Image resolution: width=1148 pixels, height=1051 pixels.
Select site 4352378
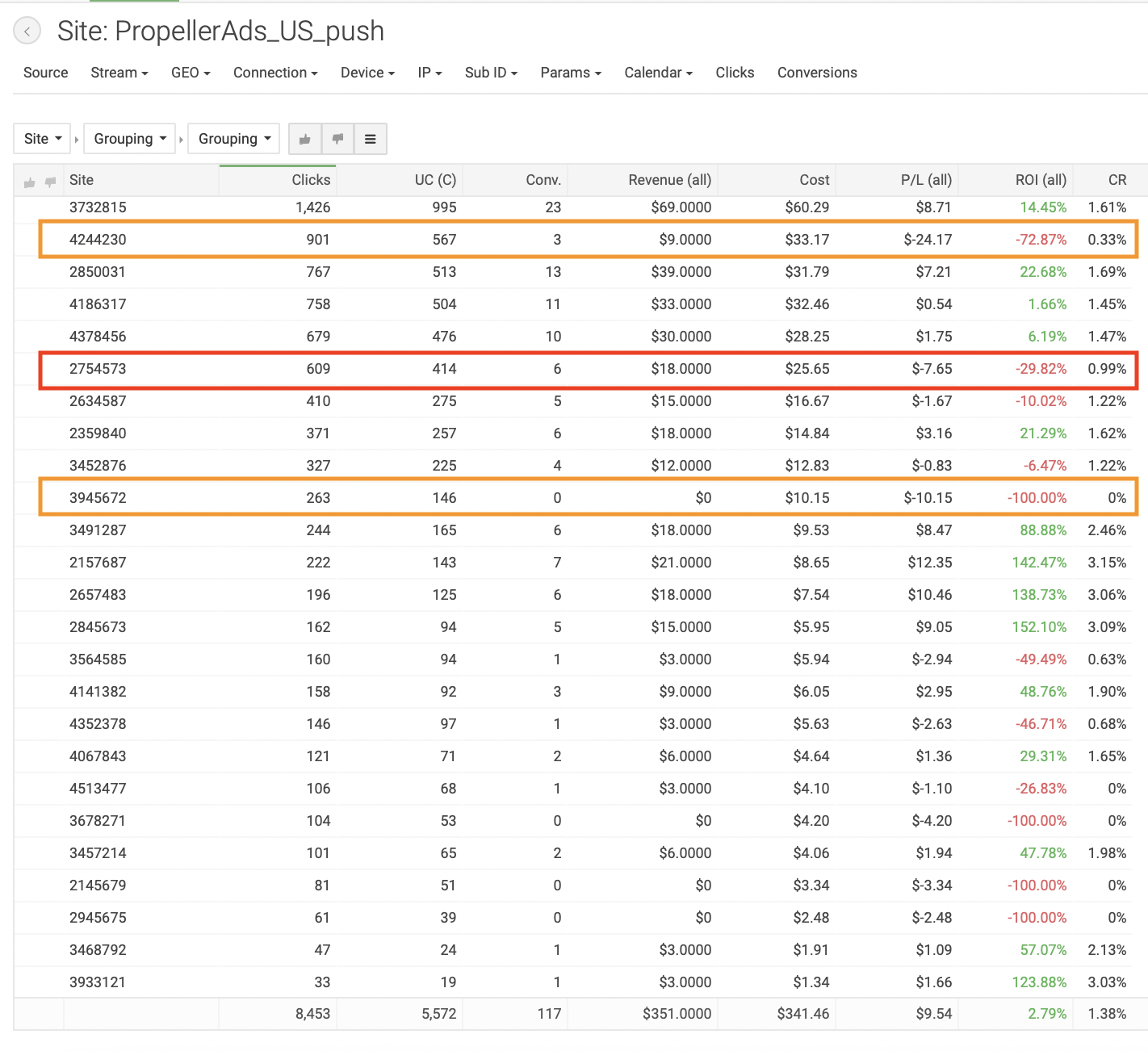click(98, 724)
